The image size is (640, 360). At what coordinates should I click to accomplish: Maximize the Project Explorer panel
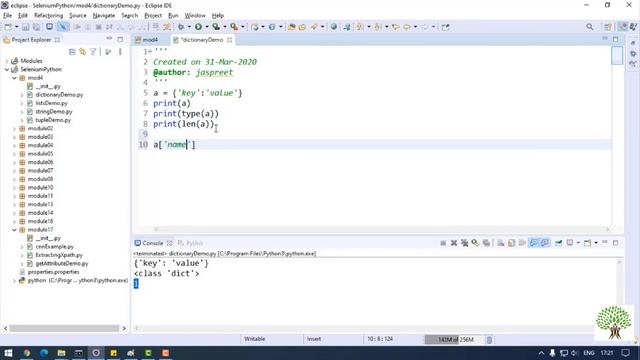point(120,39)
